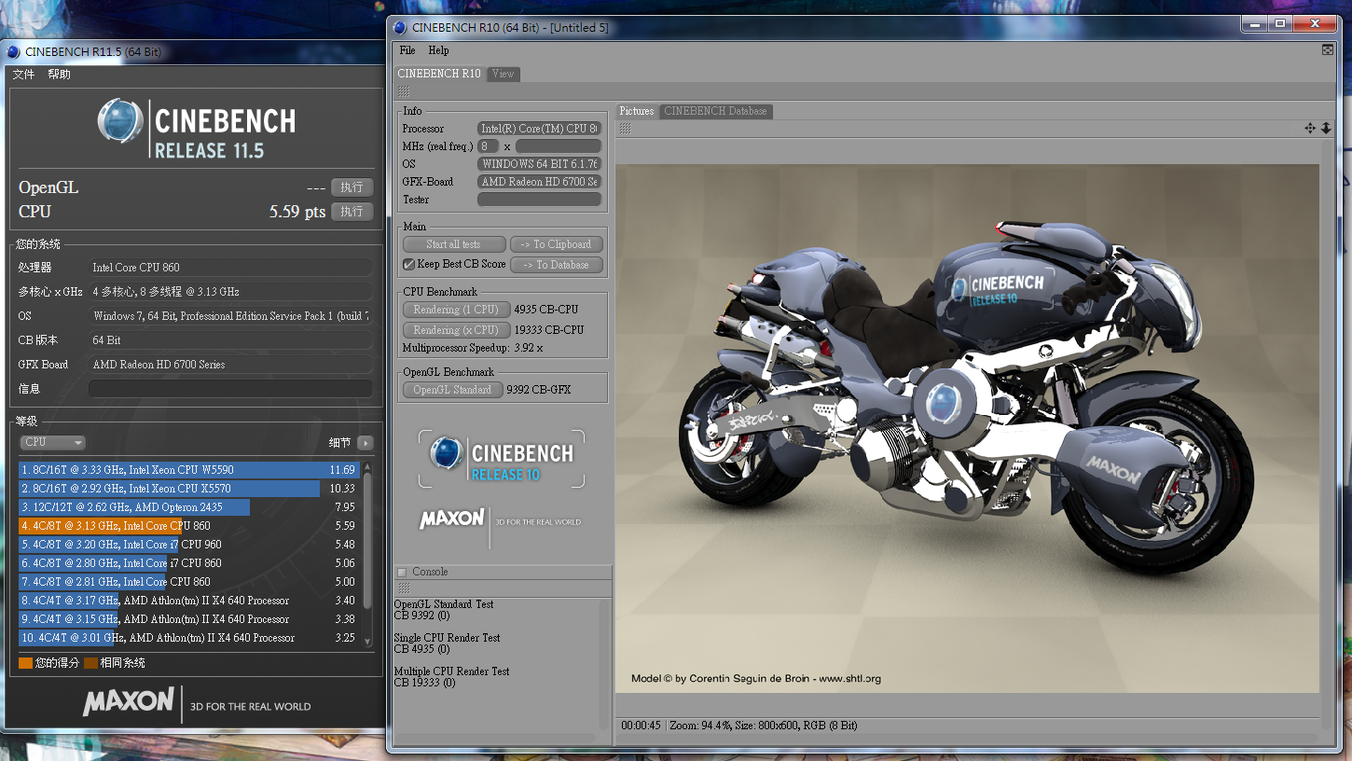Image resolution: width=1352 pixels, height=761 pixels.
Task: Click the 处理器 field showing Intel Core CPU 860
Action: (x=230, y=268)
